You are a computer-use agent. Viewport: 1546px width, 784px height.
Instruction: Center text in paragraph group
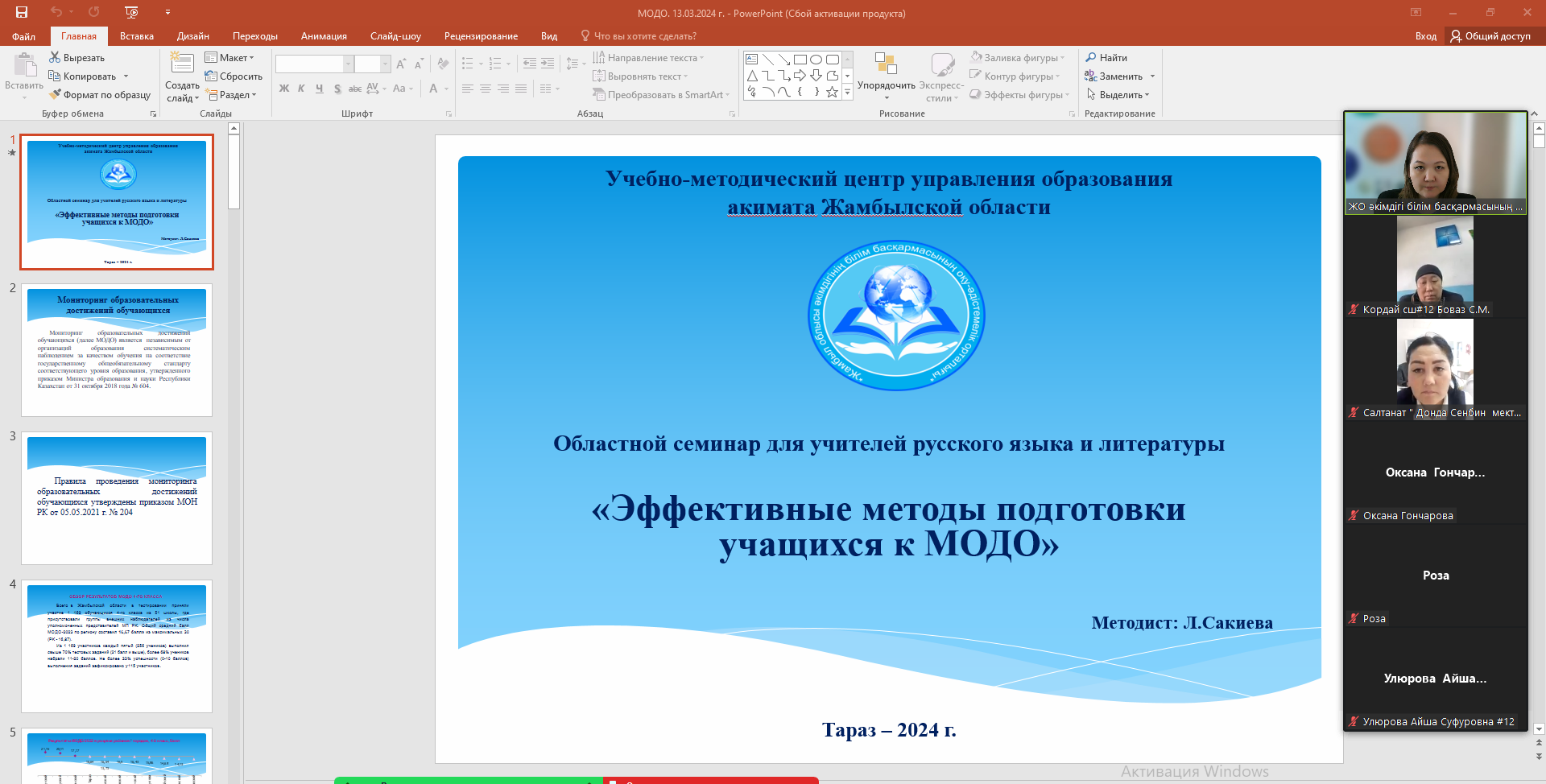tap(486, 89)
